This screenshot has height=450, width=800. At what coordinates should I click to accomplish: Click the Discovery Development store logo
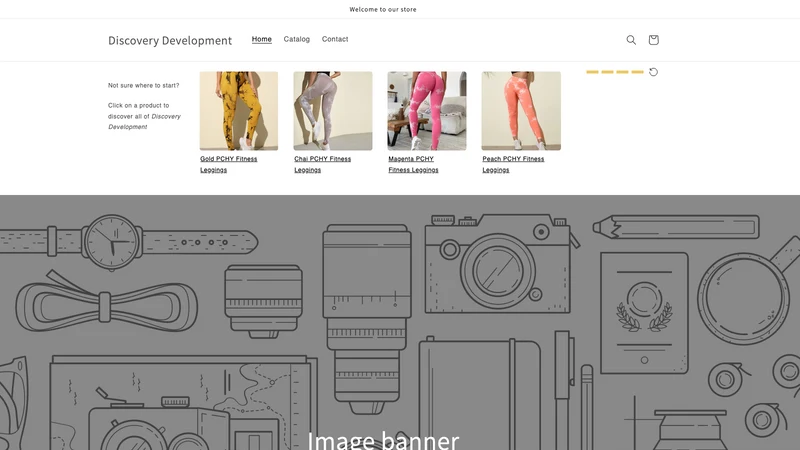click(170, 40)
